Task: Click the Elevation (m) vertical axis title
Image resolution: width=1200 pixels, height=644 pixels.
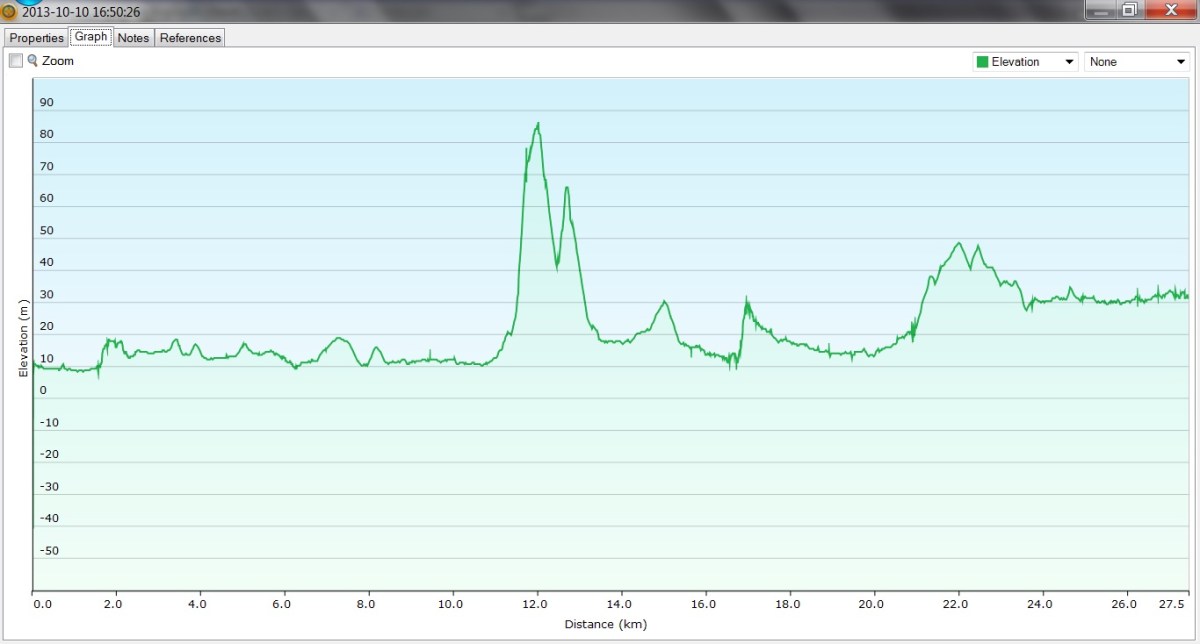Action: [23, 337]
